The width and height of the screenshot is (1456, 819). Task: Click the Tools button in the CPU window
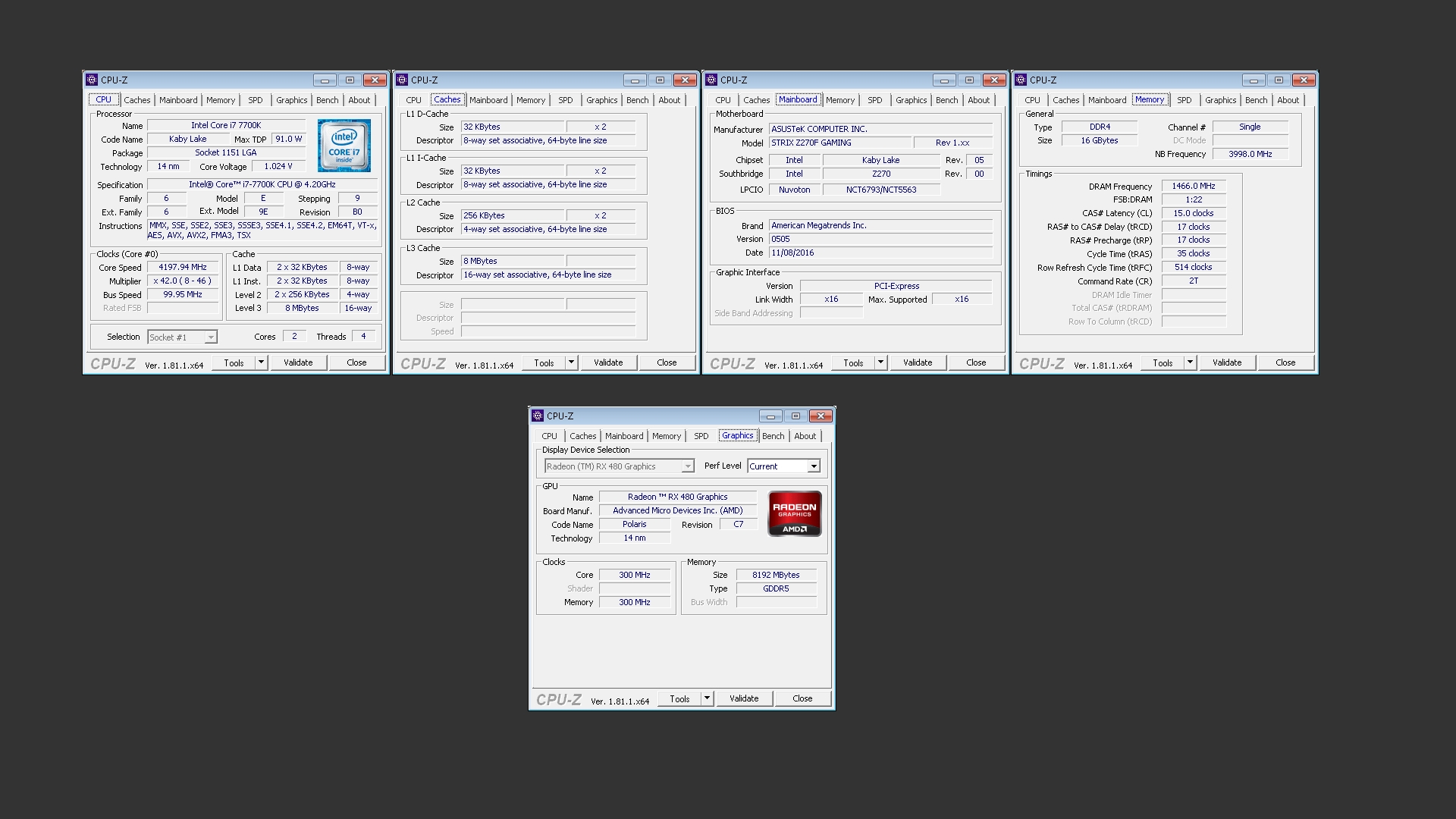tap(234, 362)
